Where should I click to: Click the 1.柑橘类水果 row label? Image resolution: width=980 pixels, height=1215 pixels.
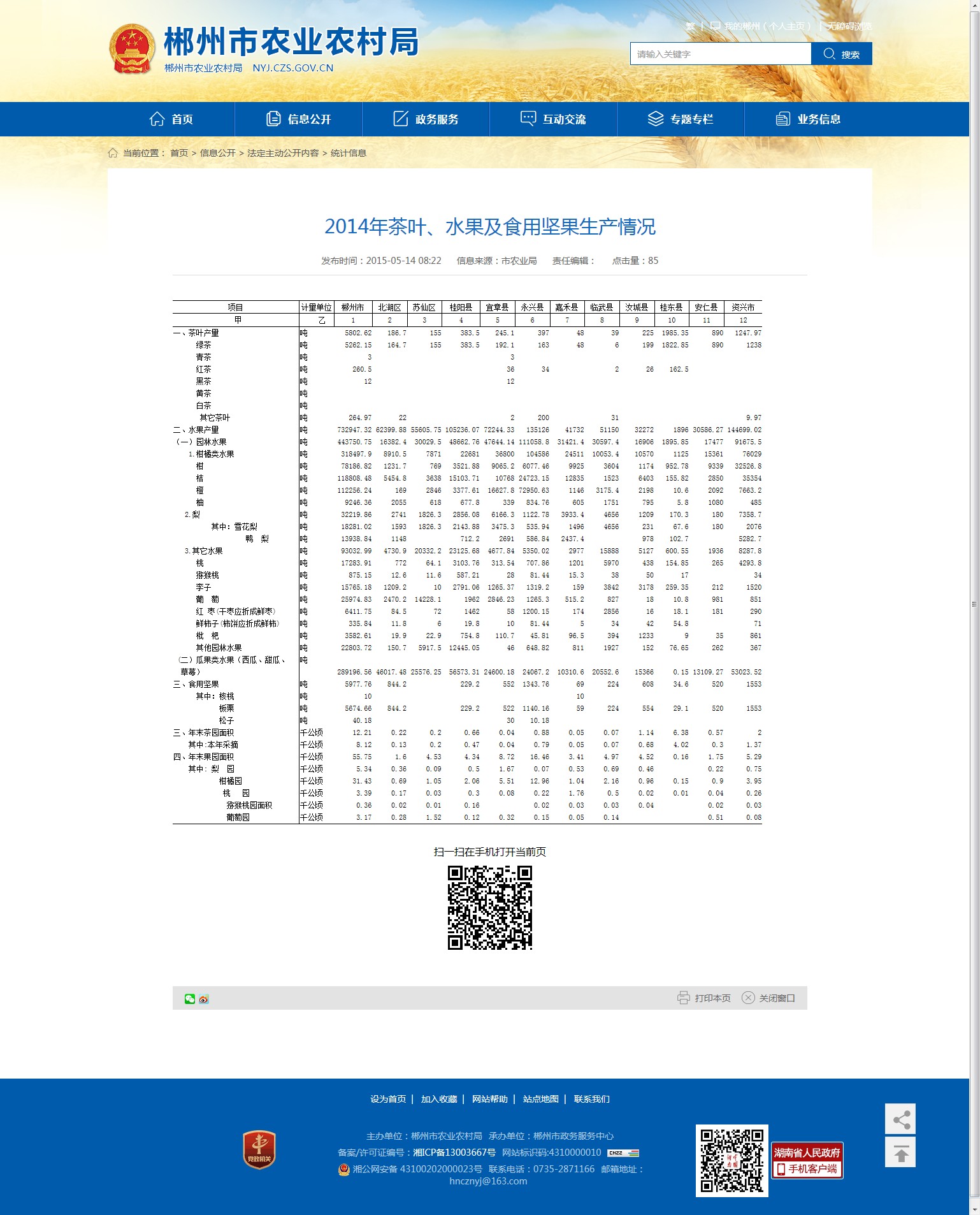click(x=212, y=454)
